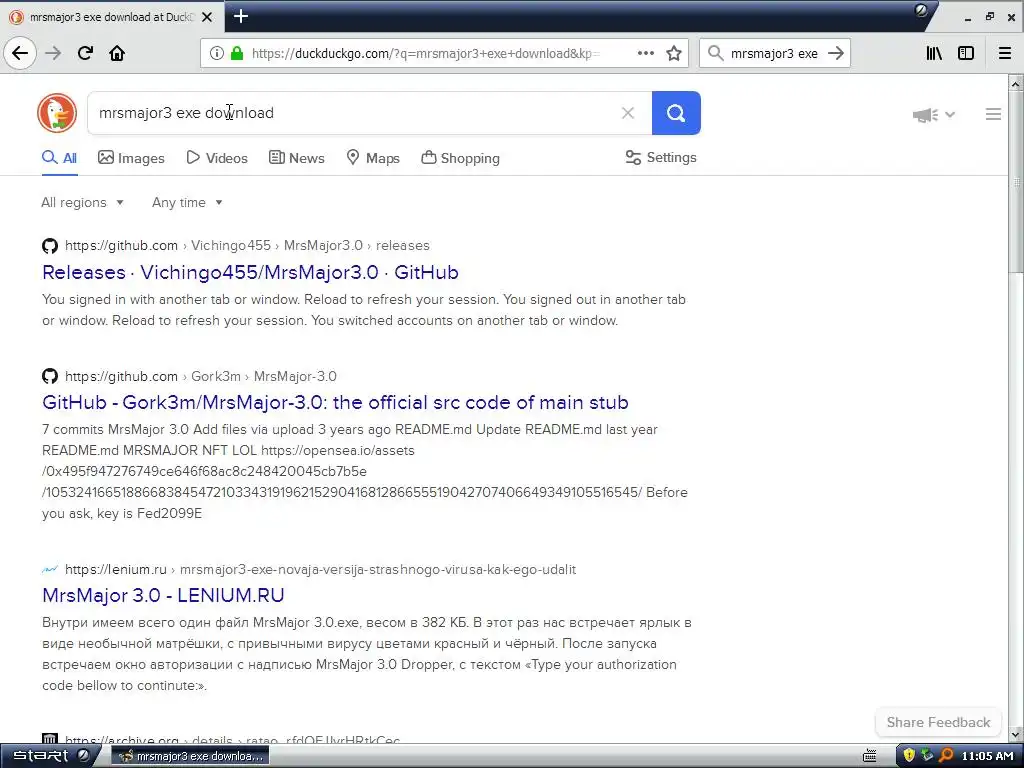
Task: Bookmark this page with the star
Action: [674, 54]
